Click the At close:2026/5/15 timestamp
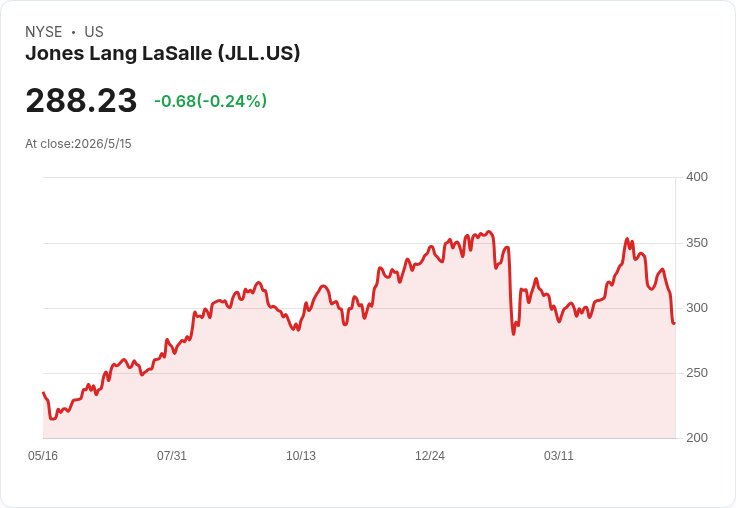736x508 pixels. click(x=78, y=144)
